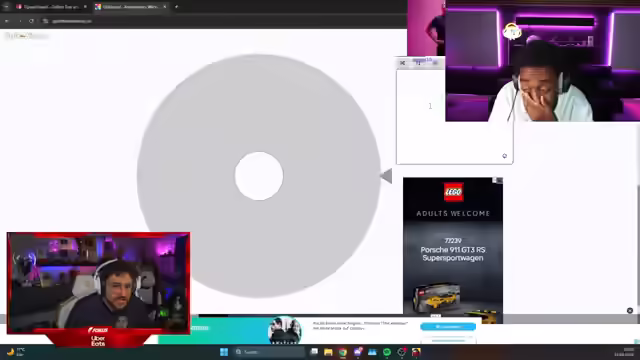Open the Windows Start menu
This screenshot has width=640, height=360.
224,352
